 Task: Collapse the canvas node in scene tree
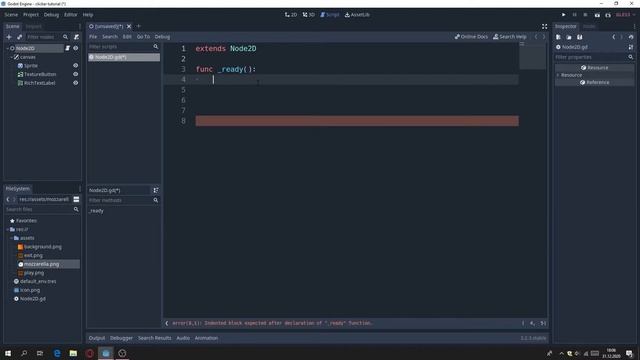tap(11, 57)
